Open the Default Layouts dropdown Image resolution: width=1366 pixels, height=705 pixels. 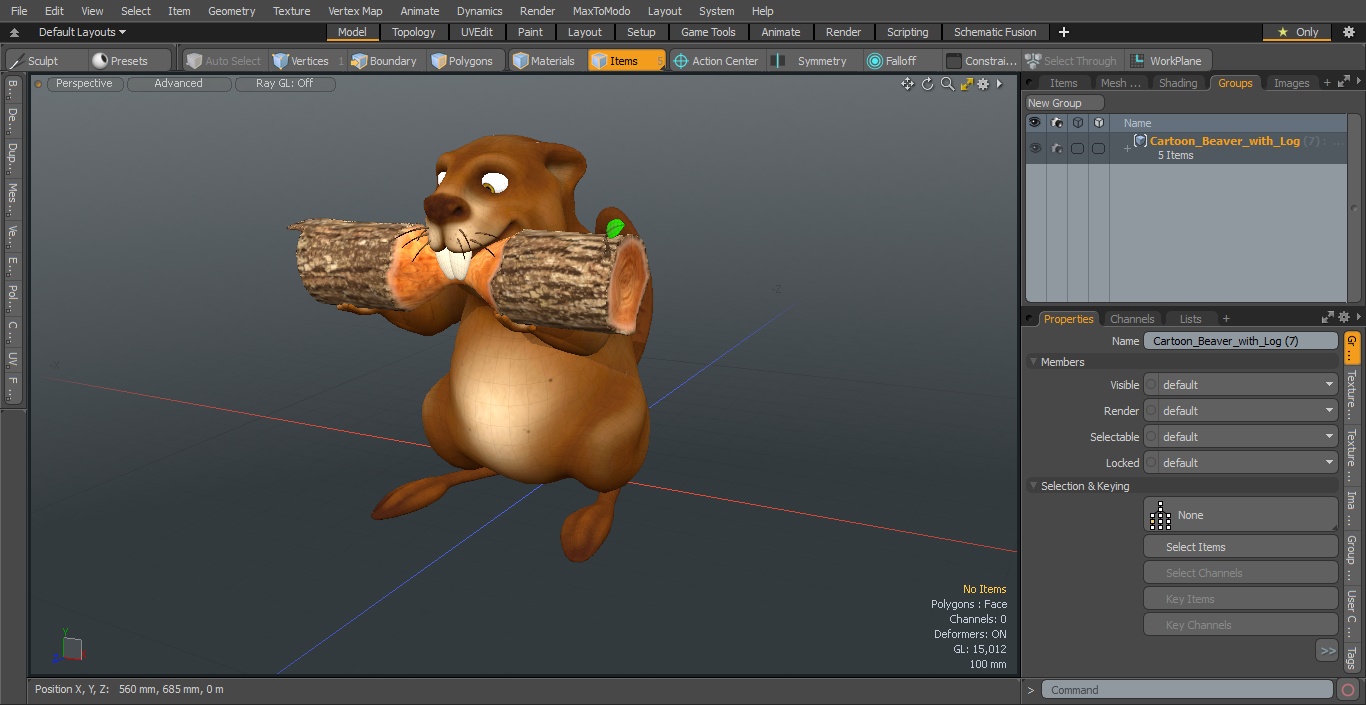click(x=82, y=32)
